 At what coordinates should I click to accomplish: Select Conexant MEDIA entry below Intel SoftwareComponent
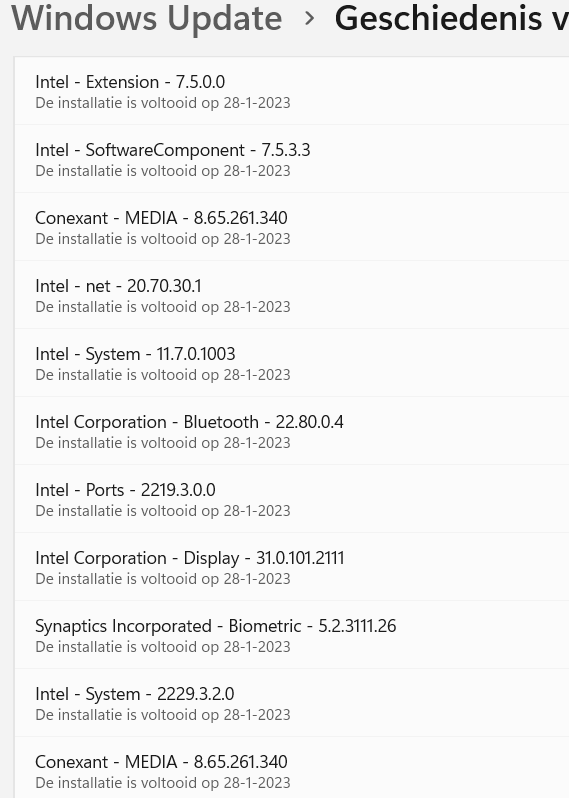pyautogui.click(x=292, y=227)
